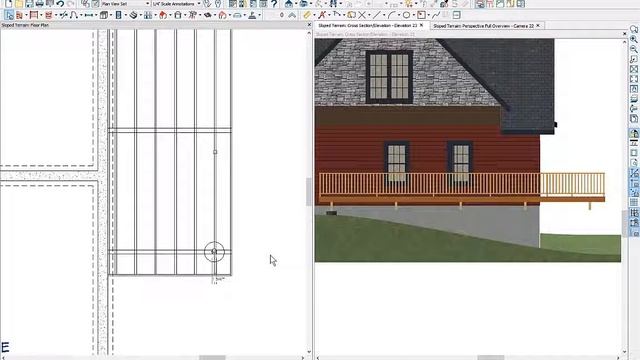Click the elevation view horizontal scrollbar thumb

[x=491, y=358]
